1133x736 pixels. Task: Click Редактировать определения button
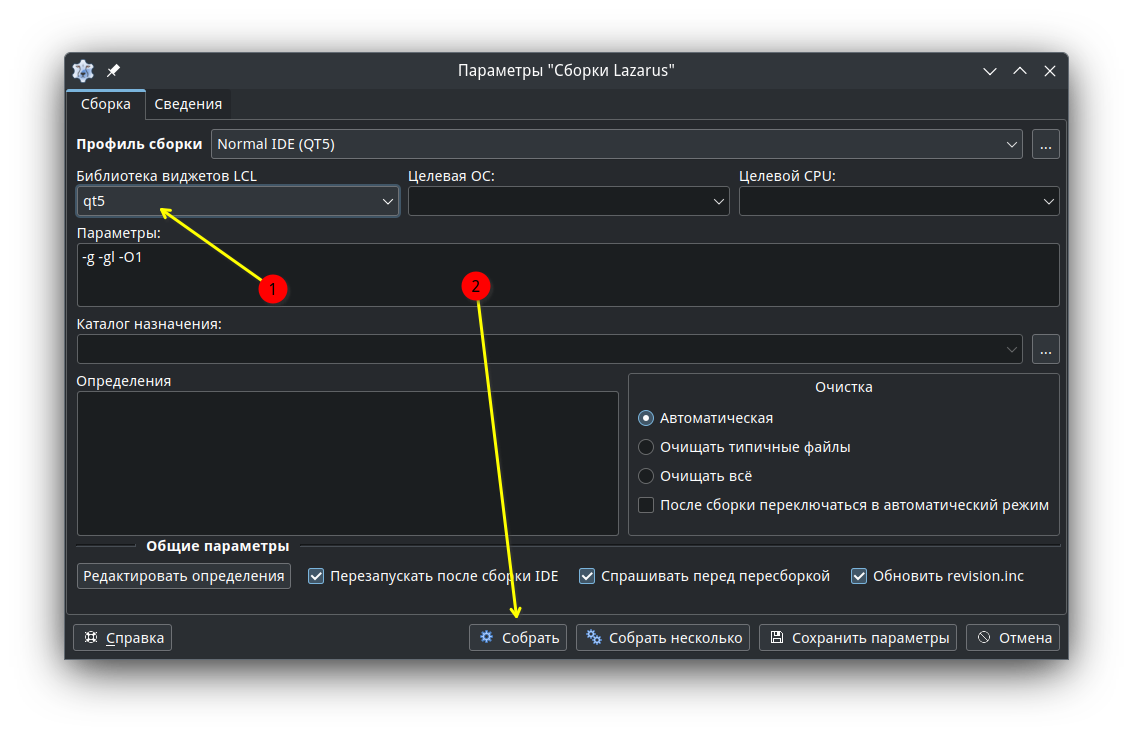[x=184, y=576]
